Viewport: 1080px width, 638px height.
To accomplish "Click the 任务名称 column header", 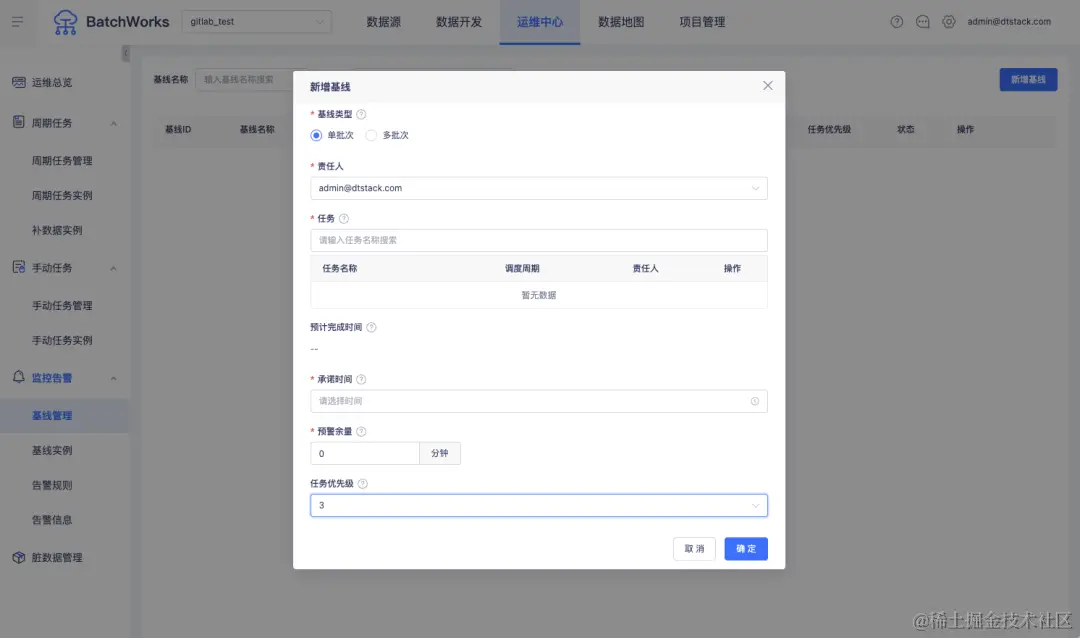I will pyautogui.click(x=340, y=269).
